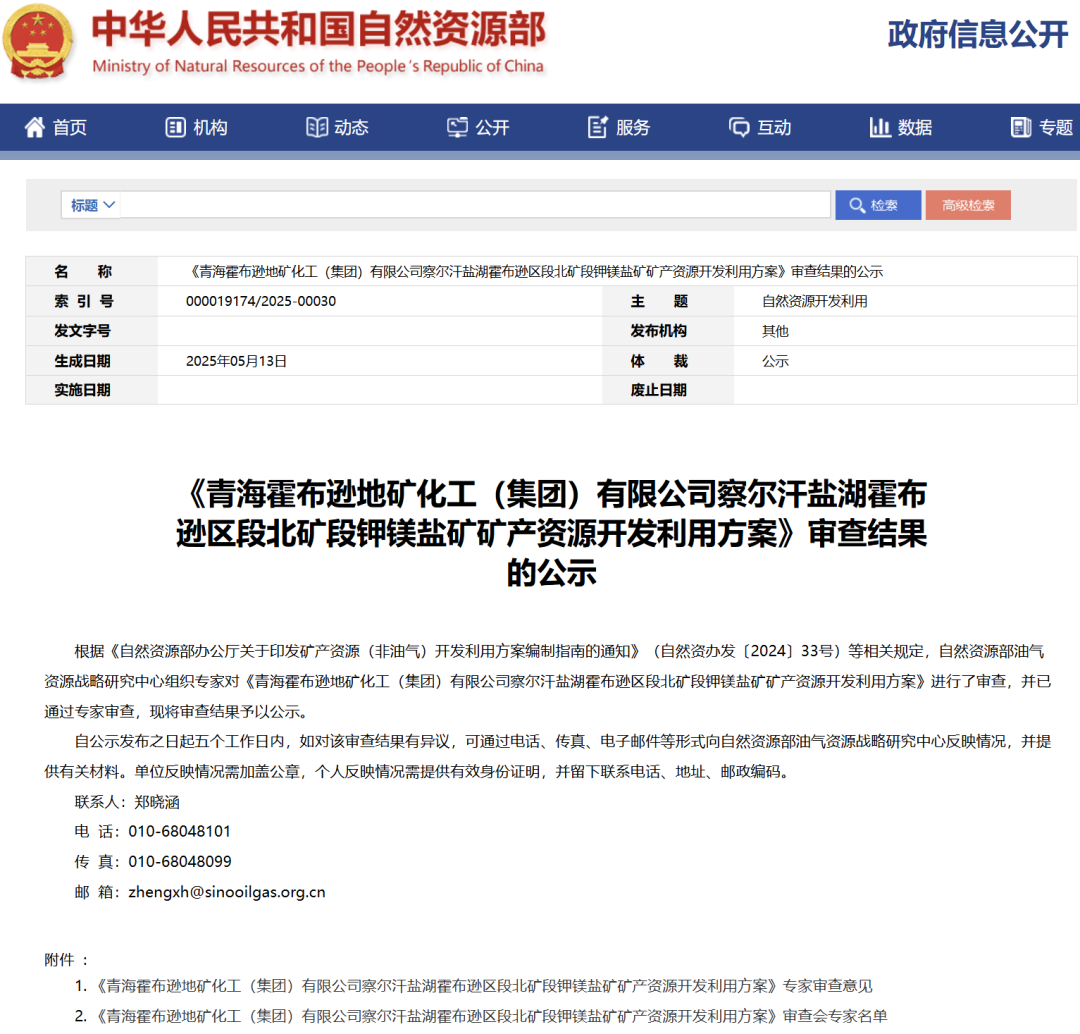The width and height of the screenshot is (1080, 1034).
Task: Click into the search text box
Action: [475, 205]
